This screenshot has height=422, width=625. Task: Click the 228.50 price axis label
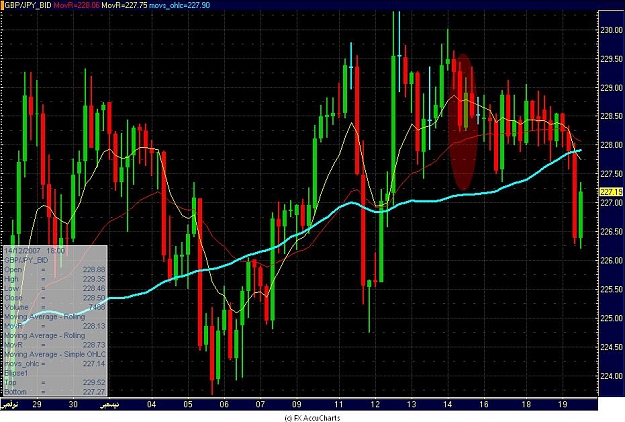click(x=611, y=116)
